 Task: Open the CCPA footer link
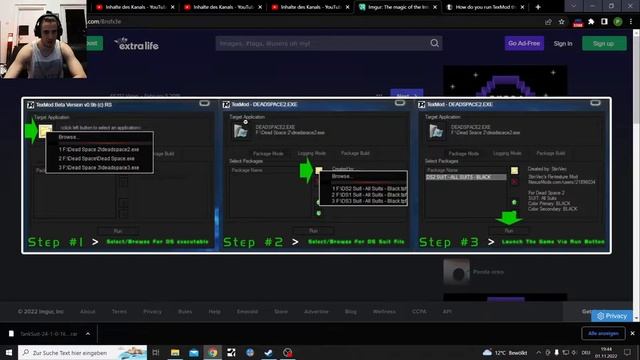coord(419,311)
